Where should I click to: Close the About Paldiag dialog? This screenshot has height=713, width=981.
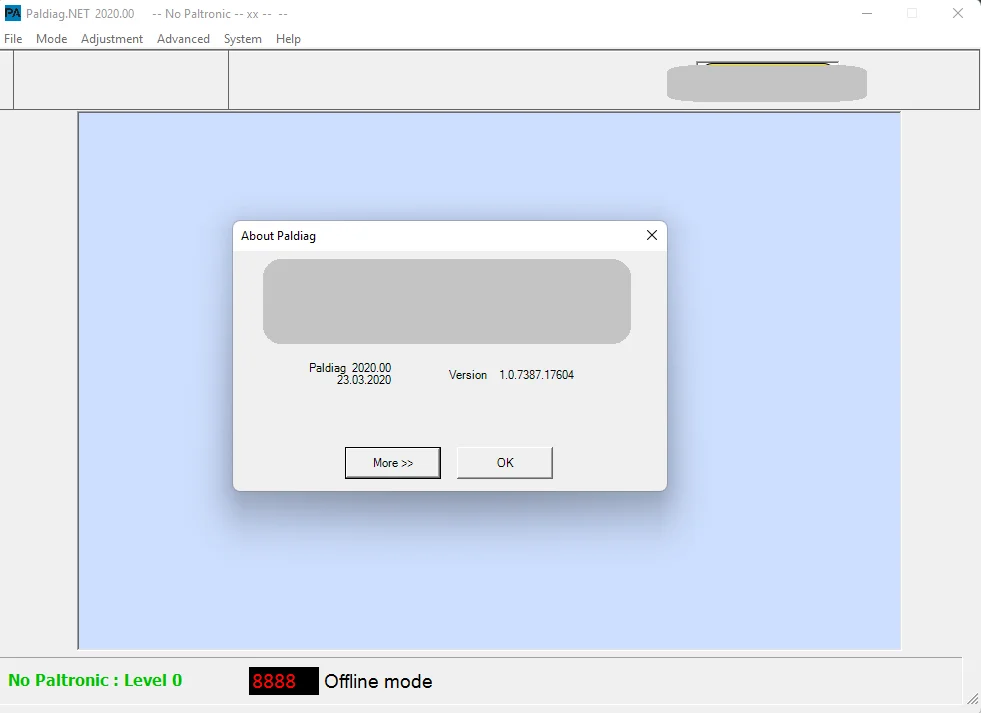pyautogui.click(x=652, y=235)
